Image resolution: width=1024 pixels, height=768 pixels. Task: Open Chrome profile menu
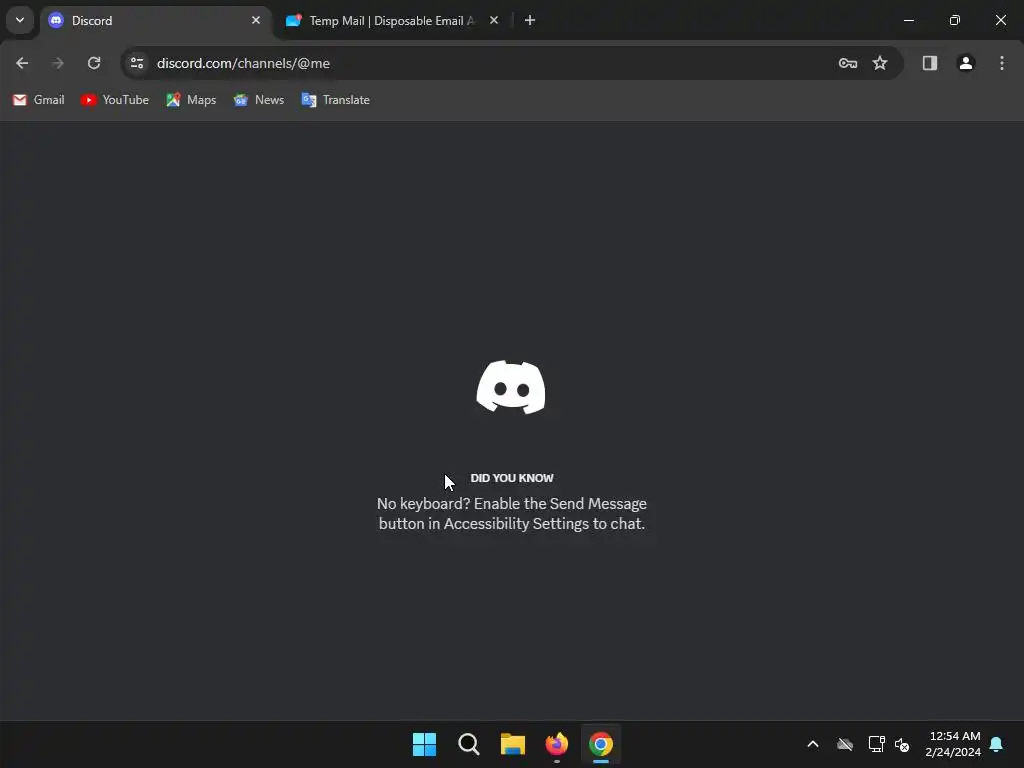pos(966,63)
